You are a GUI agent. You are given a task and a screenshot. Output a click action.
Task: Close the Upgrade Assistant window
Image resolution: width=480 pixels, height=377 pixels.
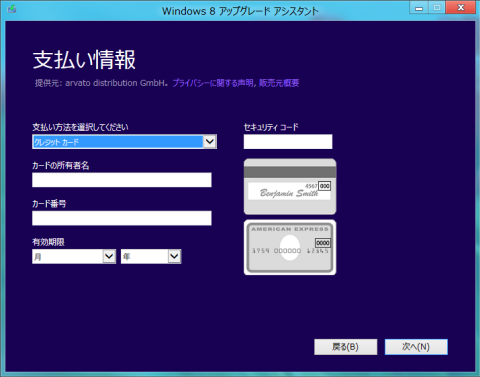coord(461,7)
